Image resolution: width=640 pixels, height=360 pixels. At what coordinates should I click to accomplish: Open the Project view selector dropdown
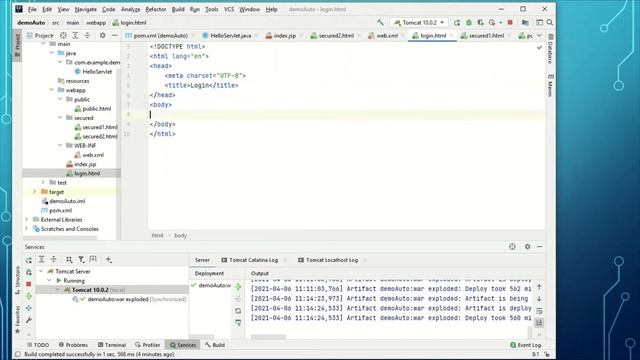tap(40, 36)
